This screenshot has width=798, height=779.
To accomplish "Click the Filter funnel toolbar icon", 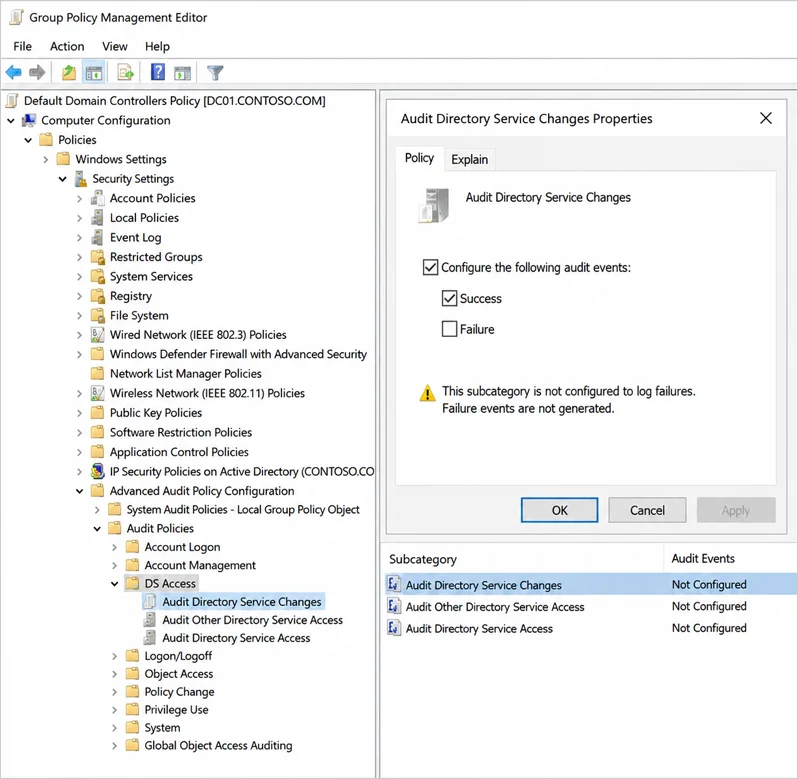I will (x=215, y=73).
